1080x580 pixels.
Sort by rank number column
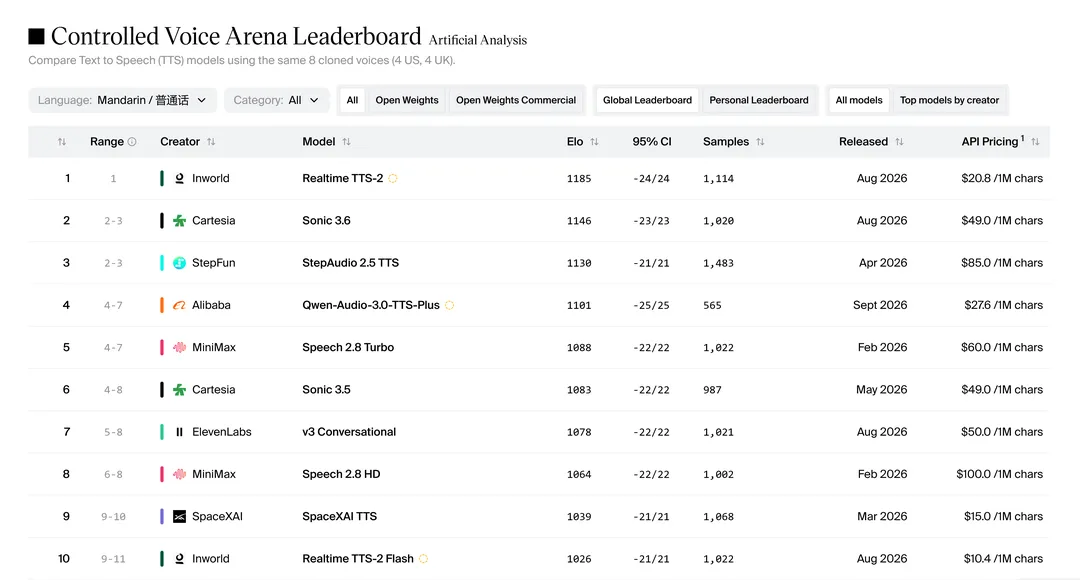point(62,142)
